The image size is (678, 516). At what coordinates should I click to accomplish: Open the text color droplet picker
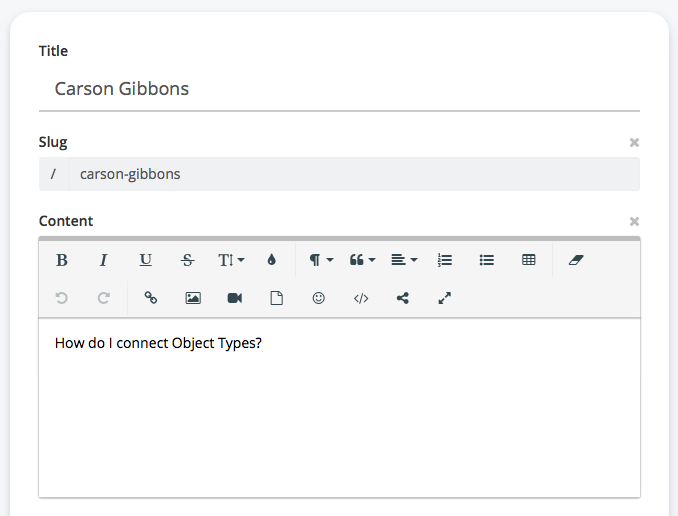click(271, 260)
